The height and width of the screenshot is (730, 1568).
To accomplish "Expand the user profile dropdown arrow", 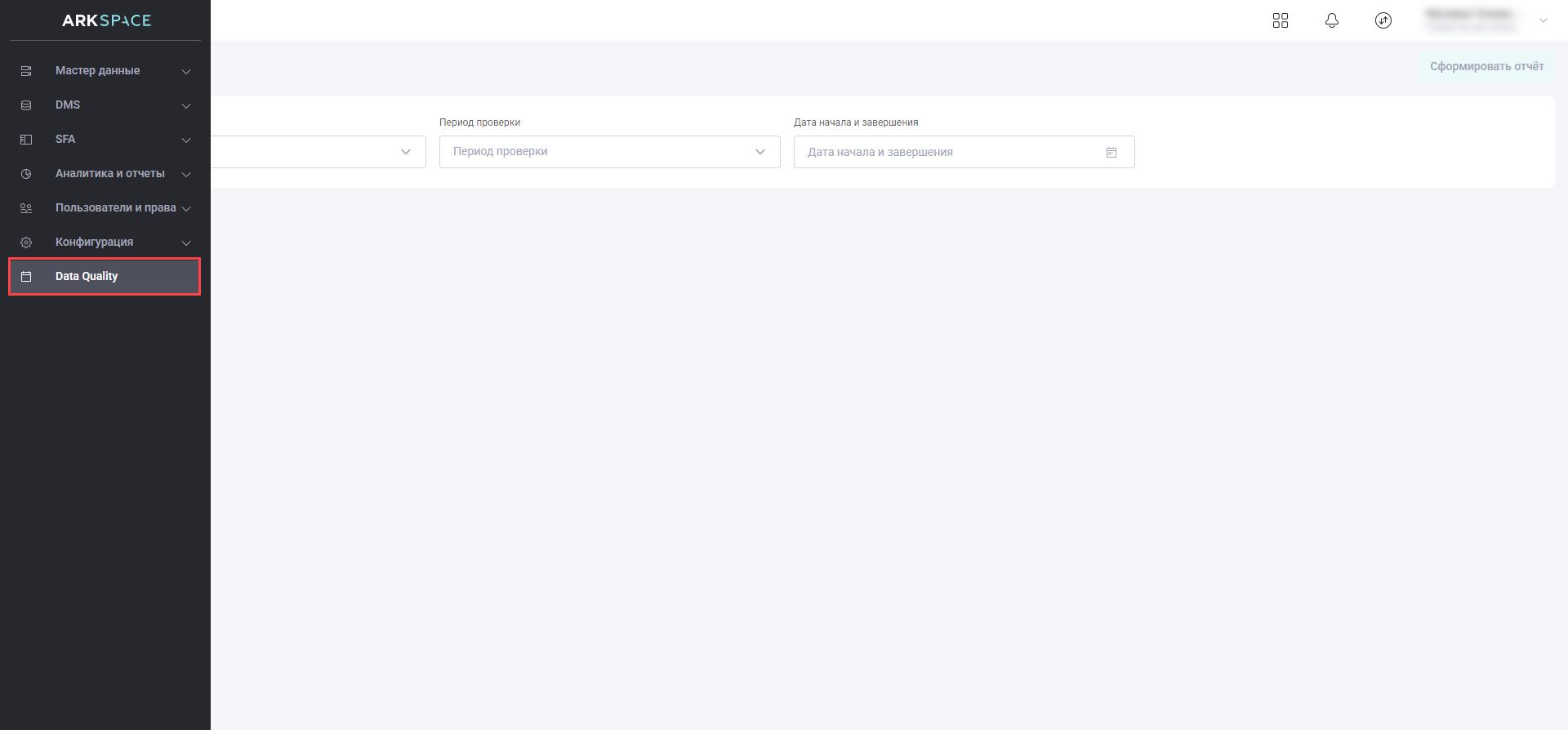I will [1543, 20].
